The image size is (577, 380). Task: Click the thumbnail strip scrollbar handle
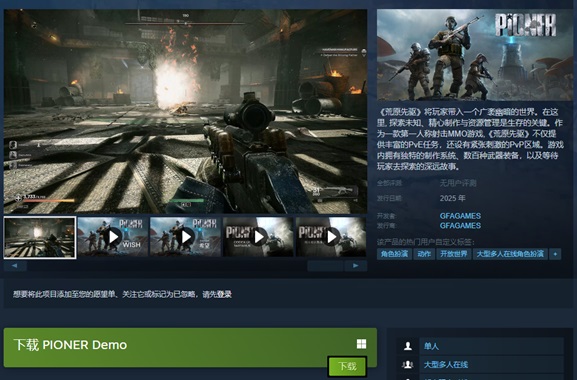pyautogui.click(x=325, y=266)
